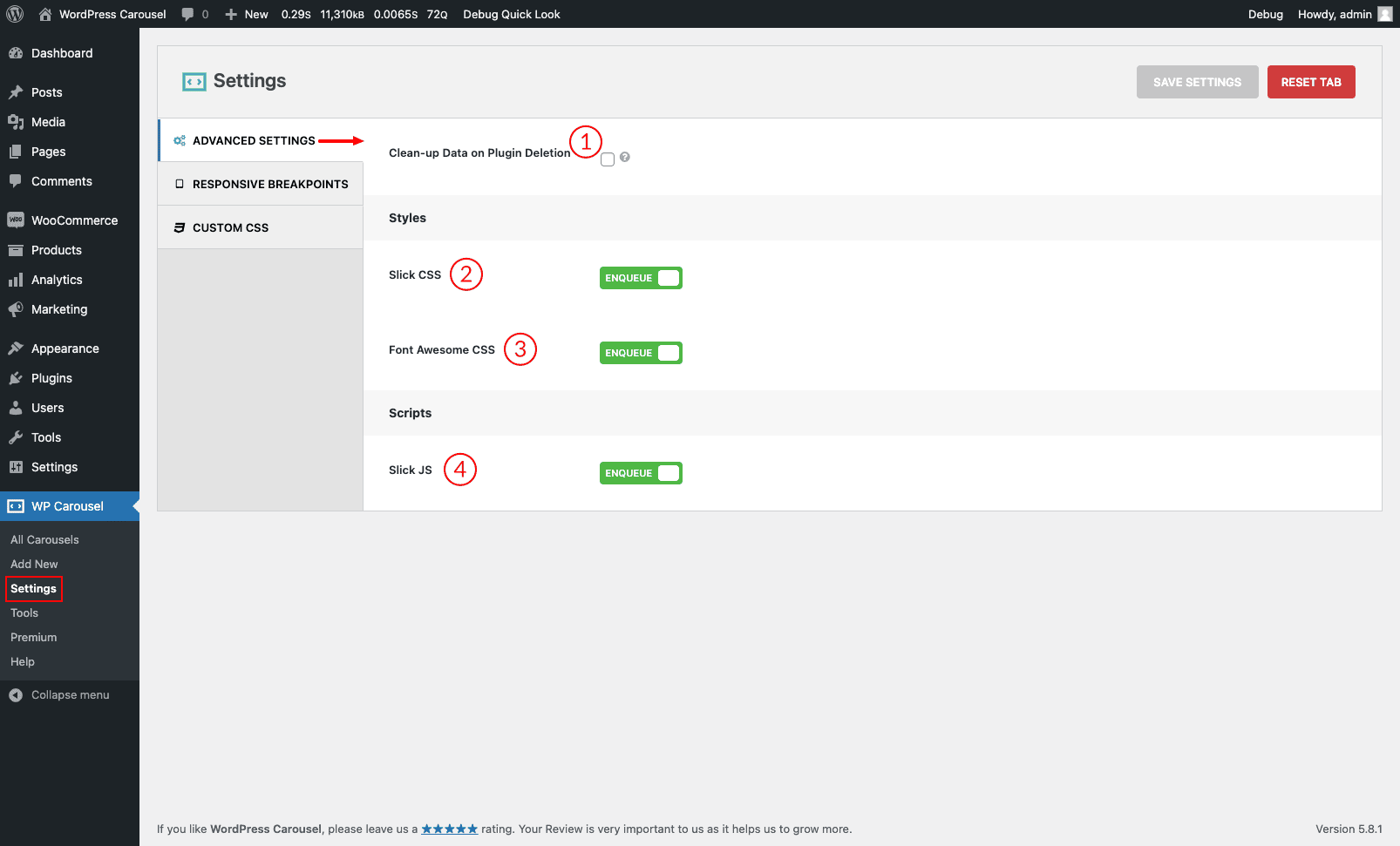Click the WooCommerce icon in sidebar

pos(16,220)
